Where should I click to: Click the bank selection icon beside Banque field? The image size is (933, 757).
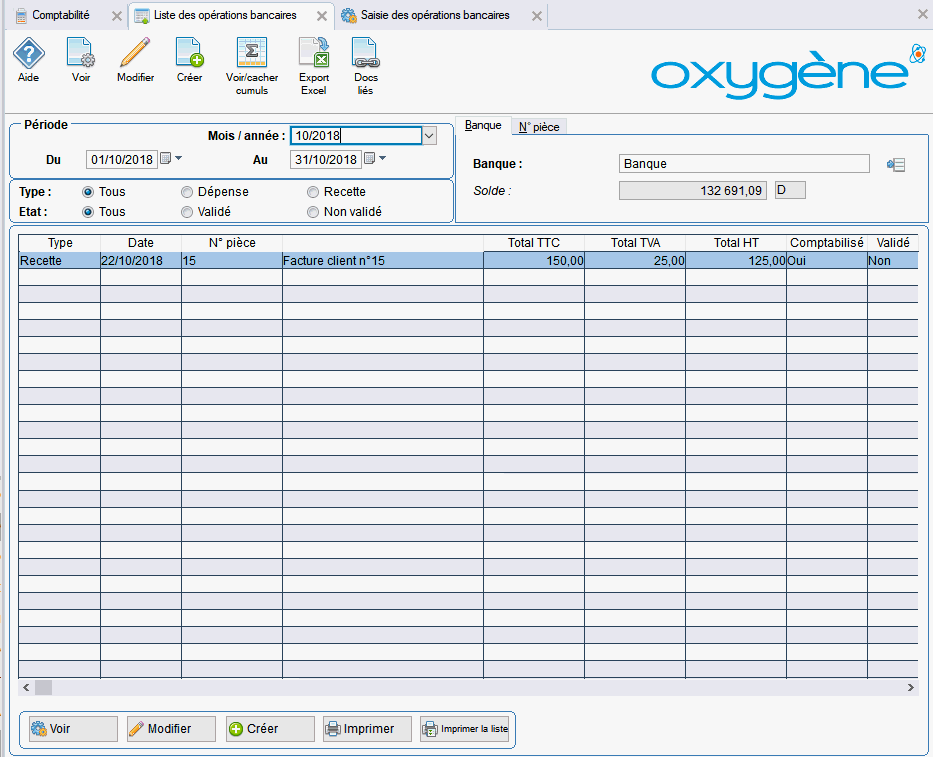(x=895, y=165)
